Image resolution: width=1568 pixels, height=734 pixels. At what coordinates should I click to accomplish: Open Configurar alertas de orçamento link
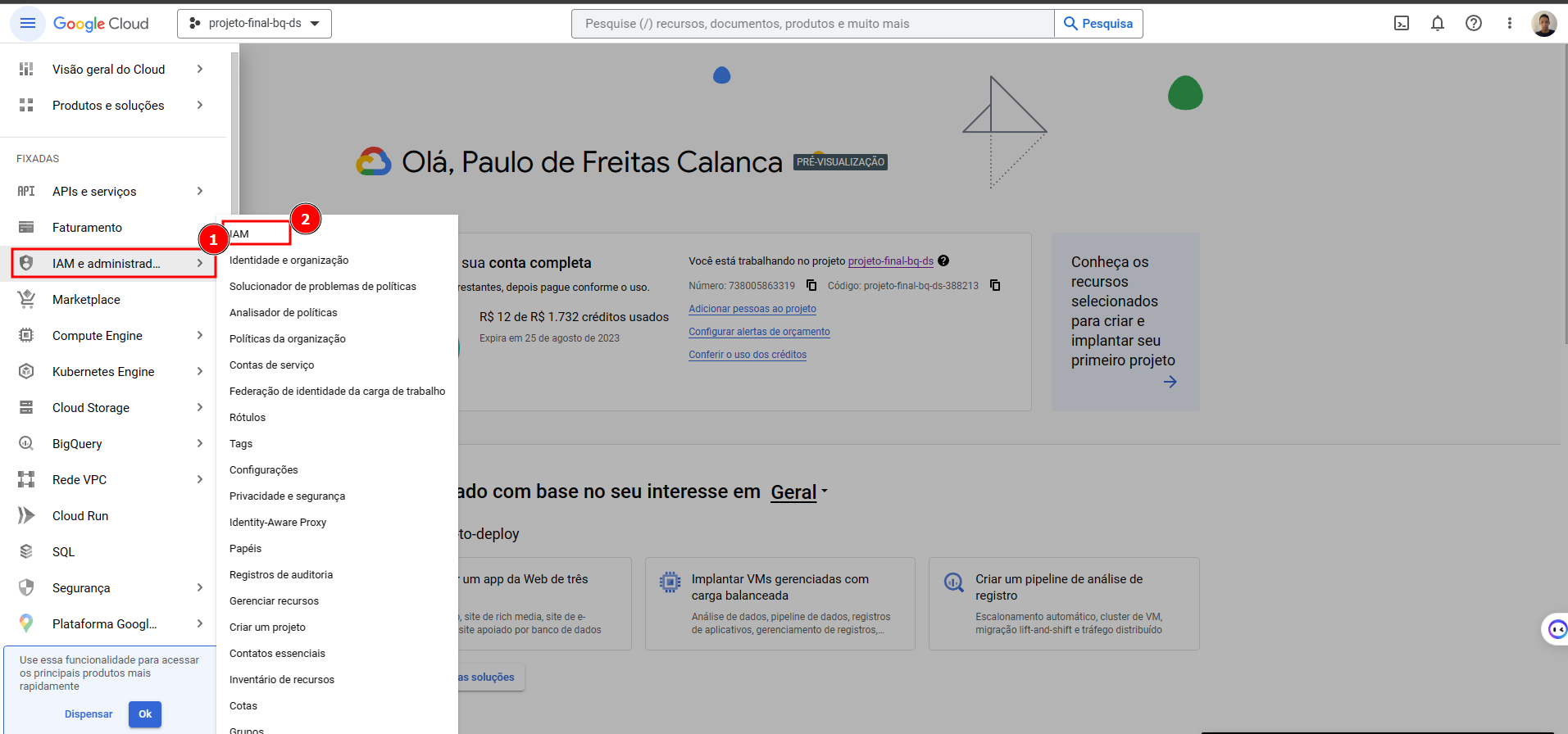[759, 332]
